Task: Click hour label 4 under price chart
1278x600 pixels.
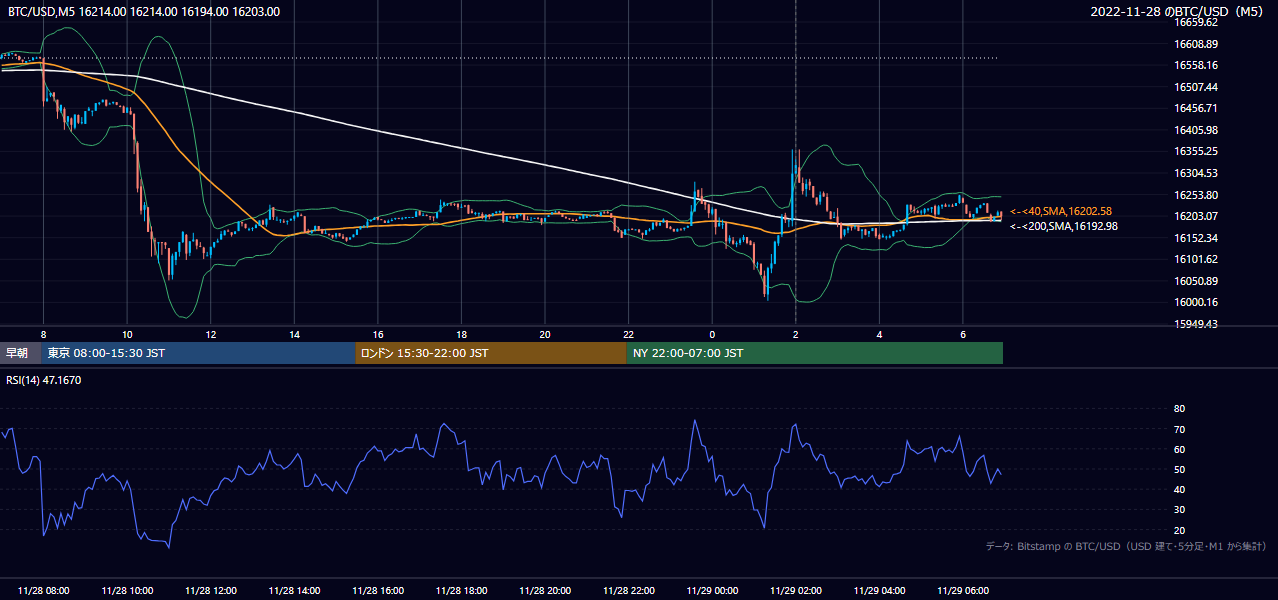Action: tap(879, 333)
